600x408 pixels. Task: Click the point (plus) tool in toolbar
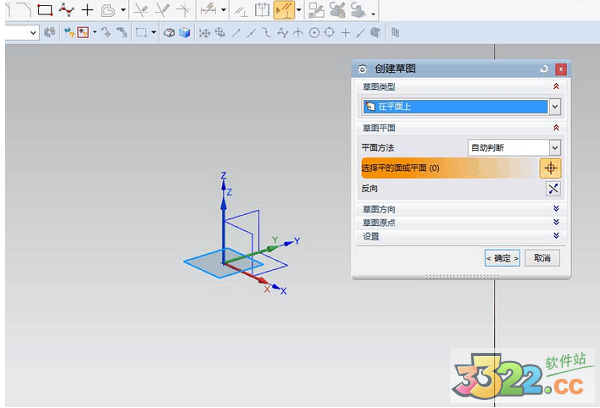87,10
